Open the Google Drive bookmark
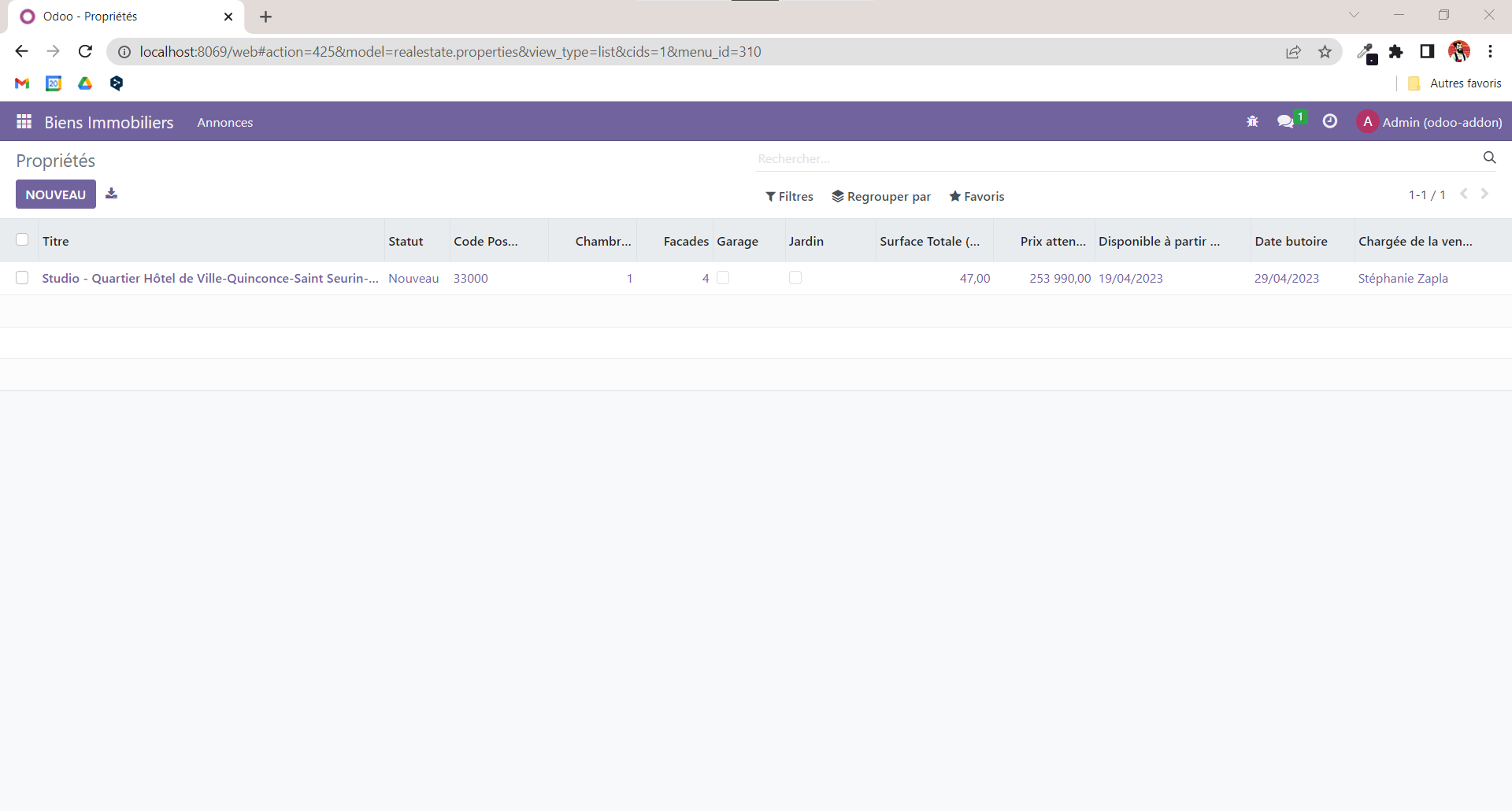 85,83
